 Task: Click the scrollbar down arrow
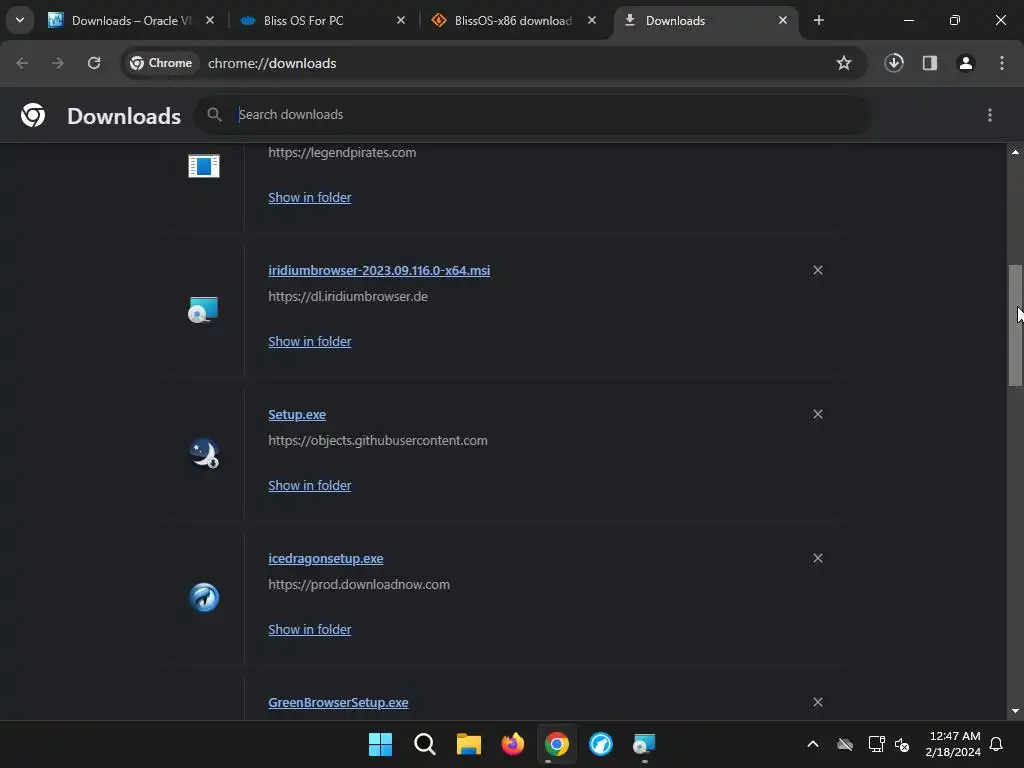[x=1016, y=711]
